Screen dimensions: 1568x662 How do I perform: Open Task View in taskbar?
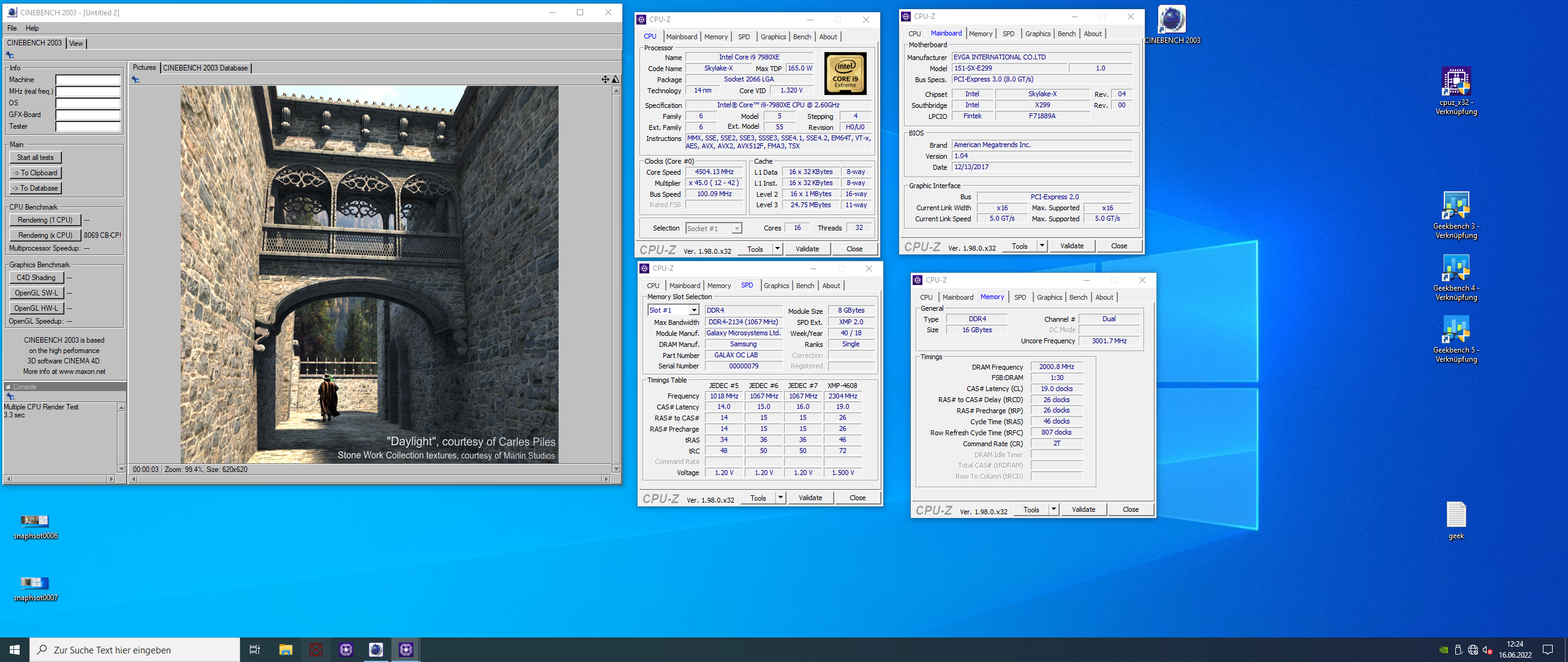click(255, 650)
